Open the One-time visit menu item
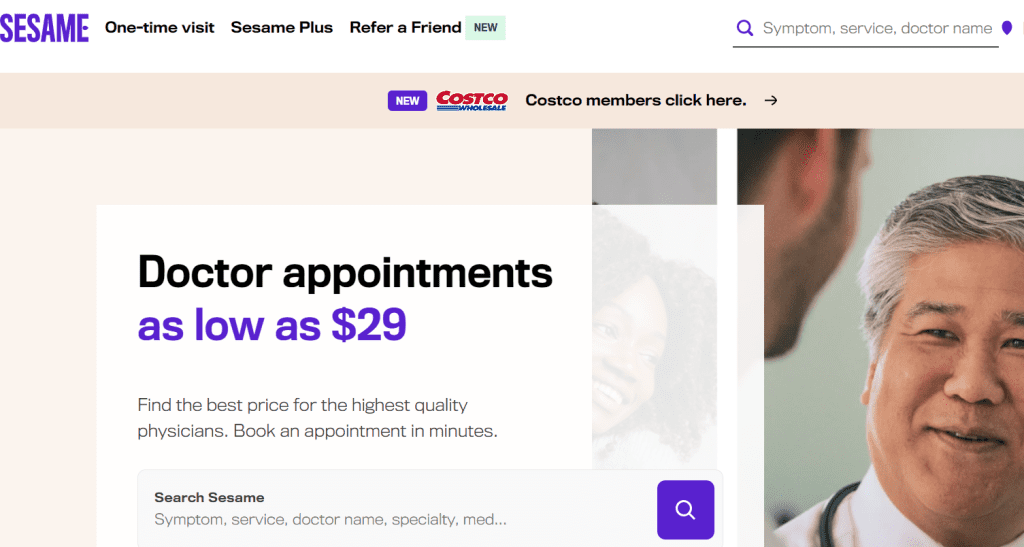The width and height of the screenshot is (1024, 547). coord(160,28)
